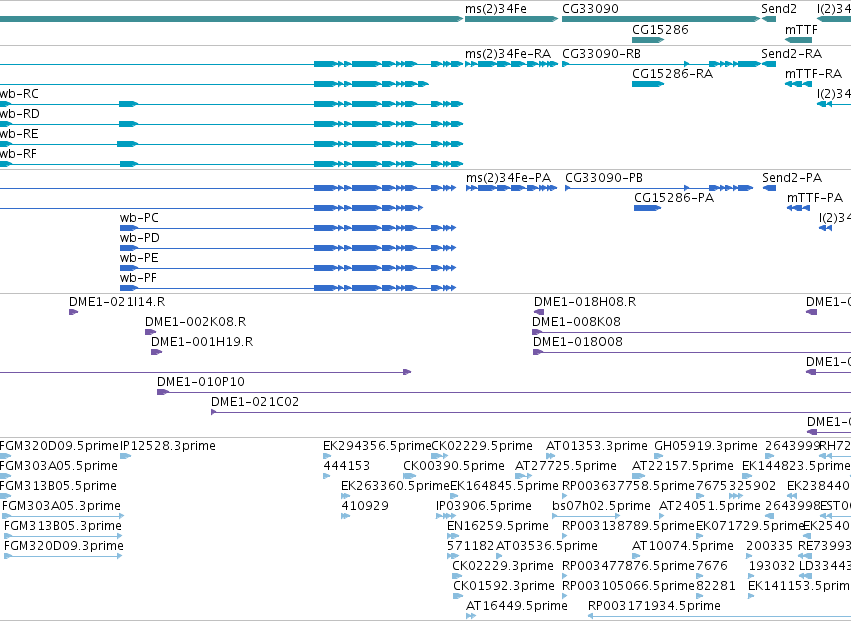This screenshot has height=621, width=851.
Task: Click transcript ms(2)34Fe-RA label
Action: point(508,54)
